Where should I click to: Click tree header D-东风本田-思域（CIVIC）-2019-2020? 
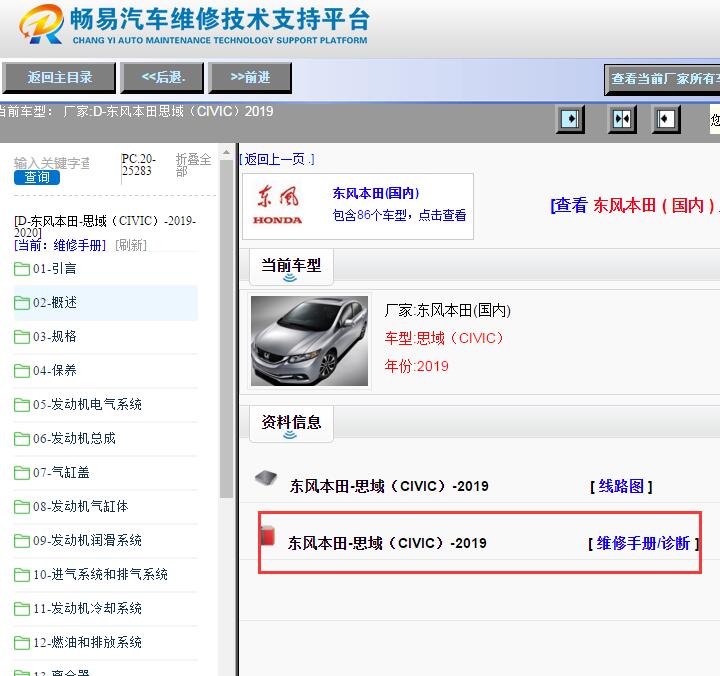point(105,226)
